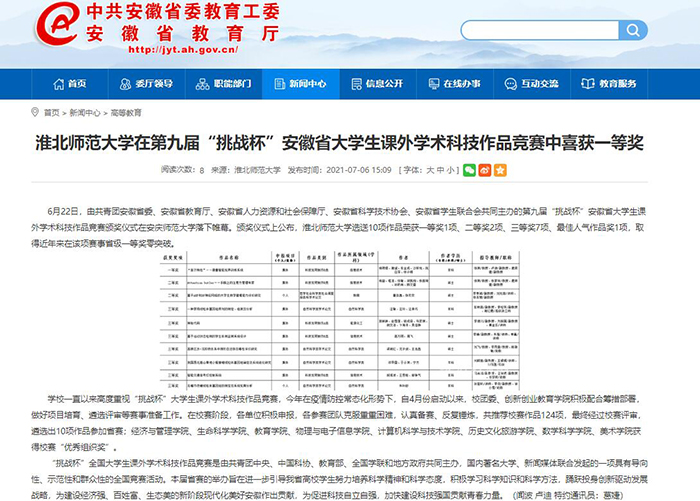Share article via green WeChat icon

(469, 170)
